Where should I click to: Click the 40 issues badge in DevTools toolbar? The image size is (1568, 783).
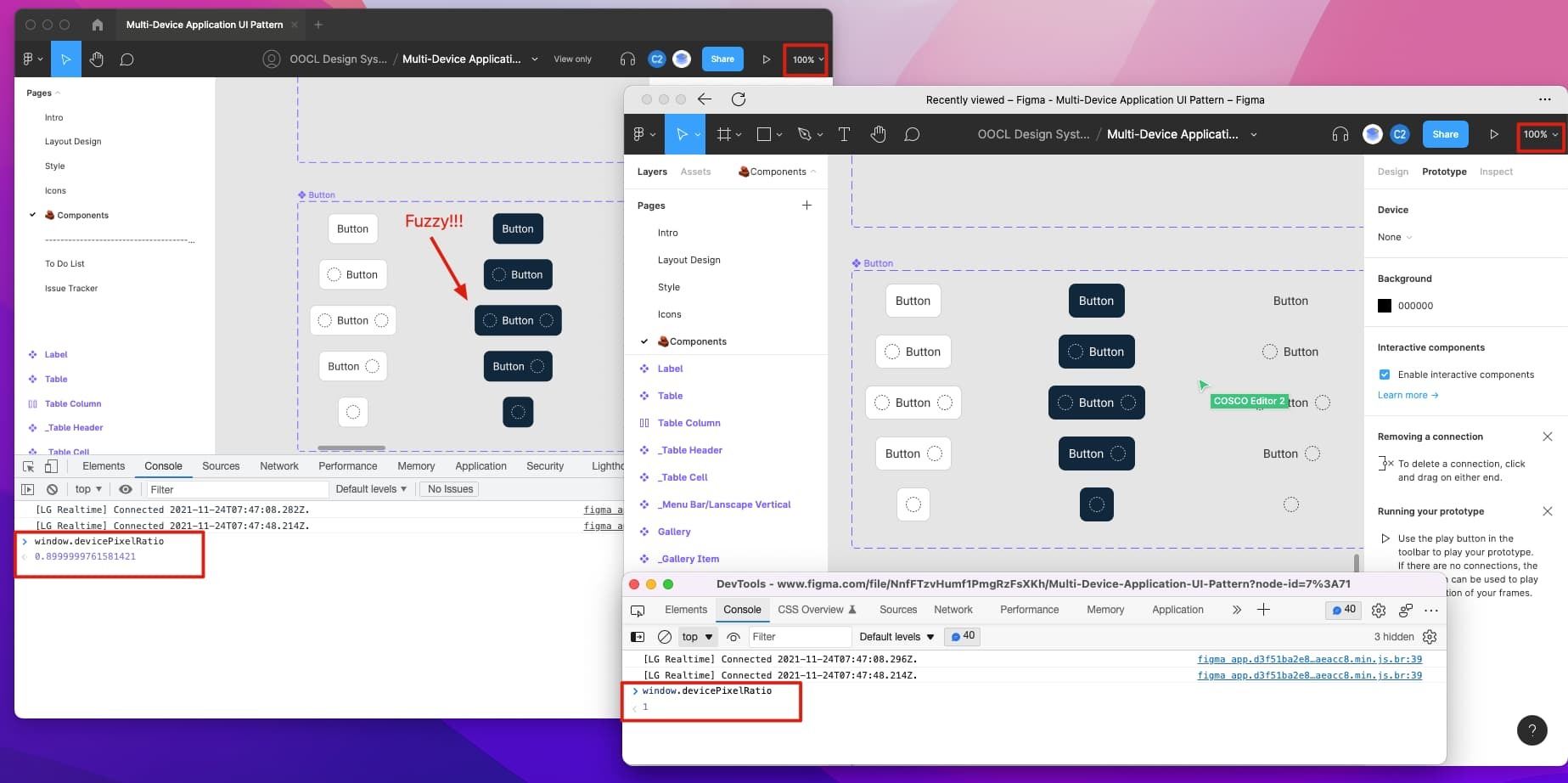1344,610
